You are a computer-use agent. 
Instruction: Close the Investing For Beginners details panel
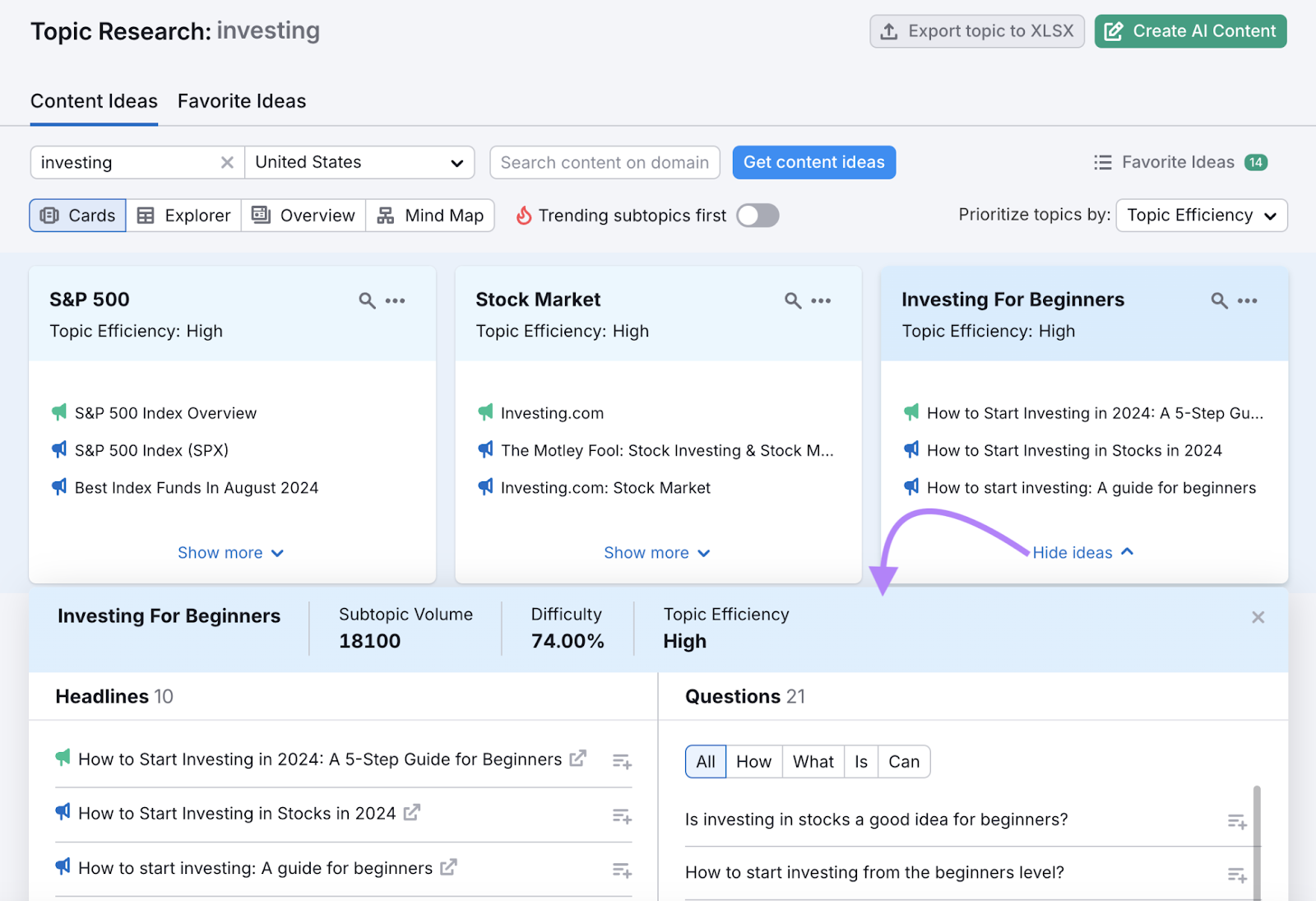[x=1258, y=617]
